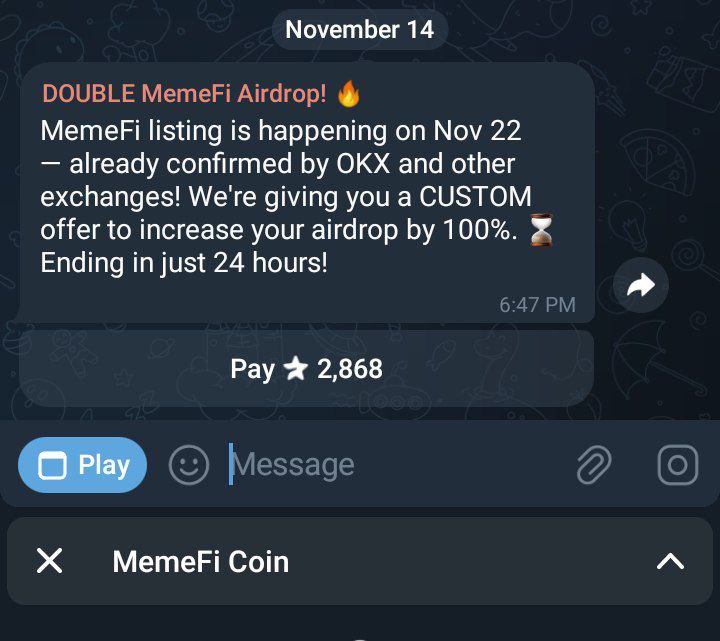This screenshot has height=641, width=720.
Task: Open the camera icon in message bar
Action: pyautogui.click(x=678, y=465)
